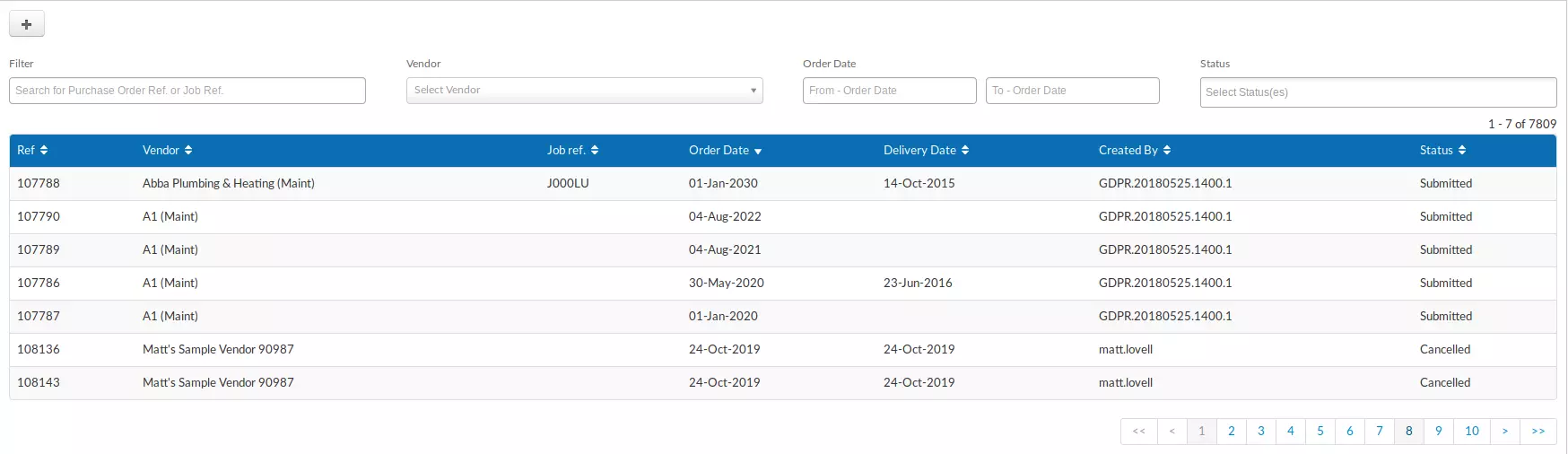
Task: Sort by Job ref. column icon
Action: [595, 151]
